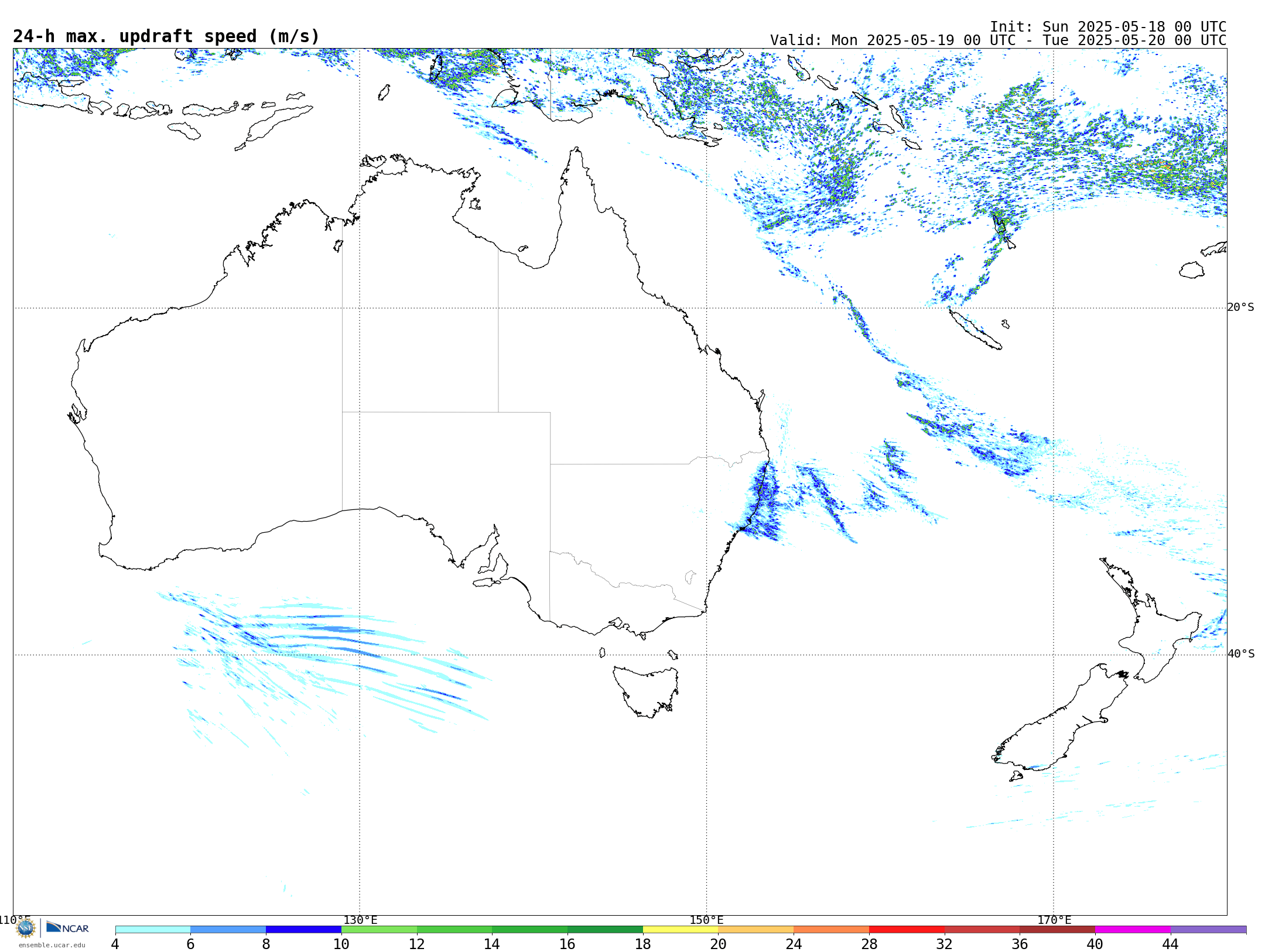Click the dark red 36-40 color swatch

[1058, 930]
